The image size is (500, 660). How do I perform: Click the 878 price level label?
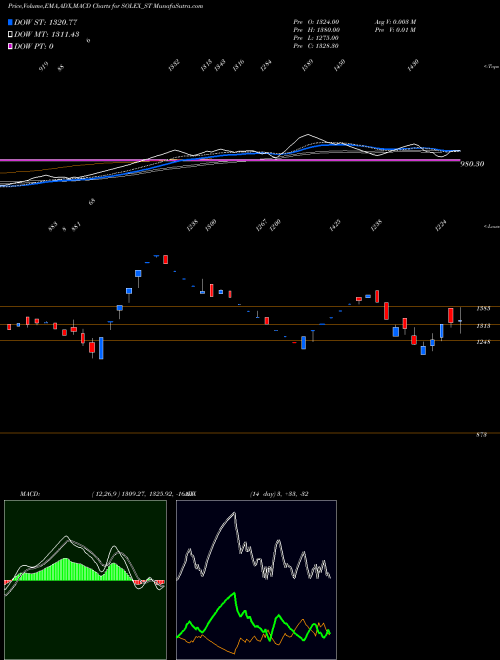tap(481, 435)
